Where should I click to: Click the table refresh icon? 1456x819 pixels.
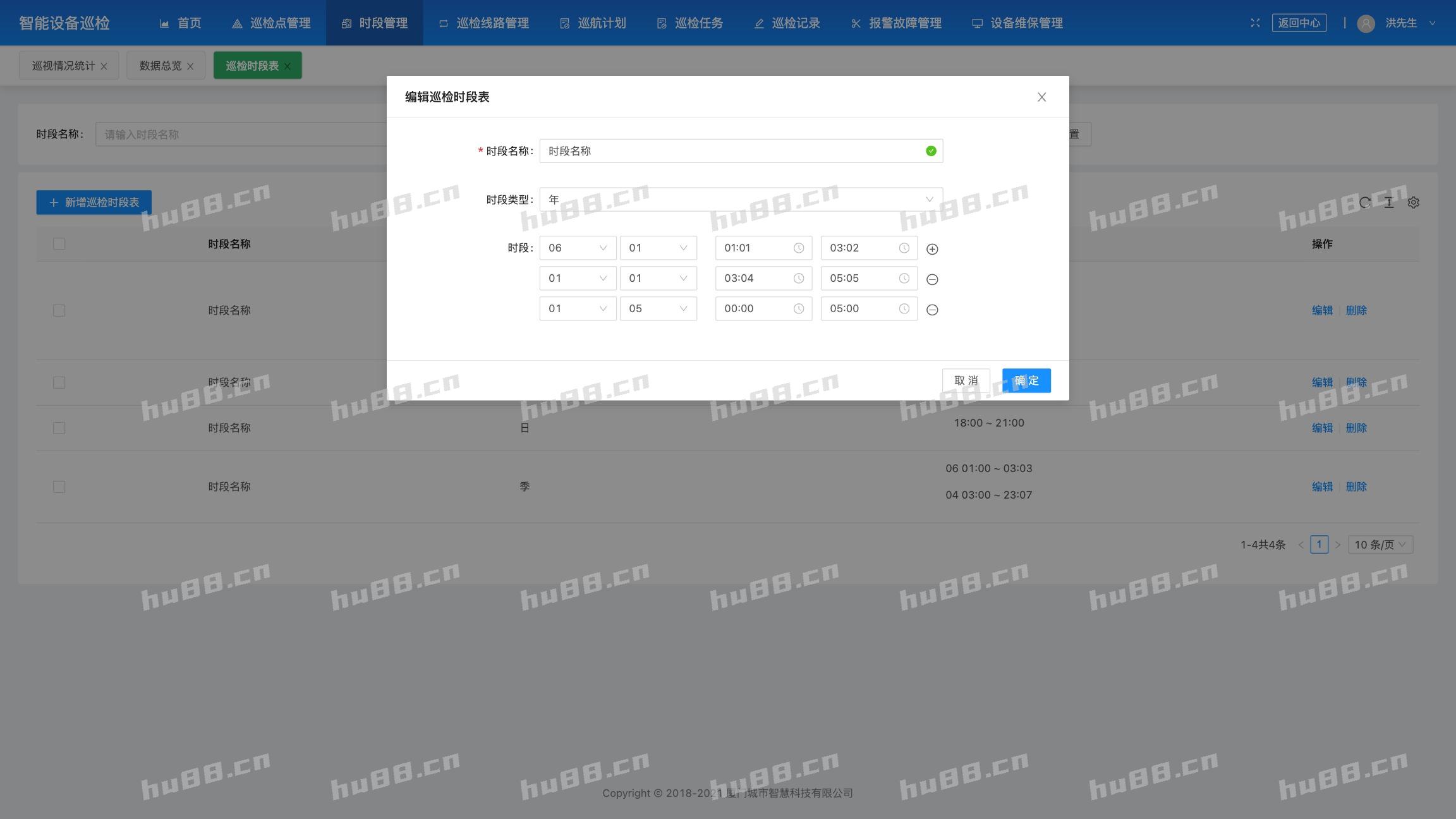click(1364, 202)
